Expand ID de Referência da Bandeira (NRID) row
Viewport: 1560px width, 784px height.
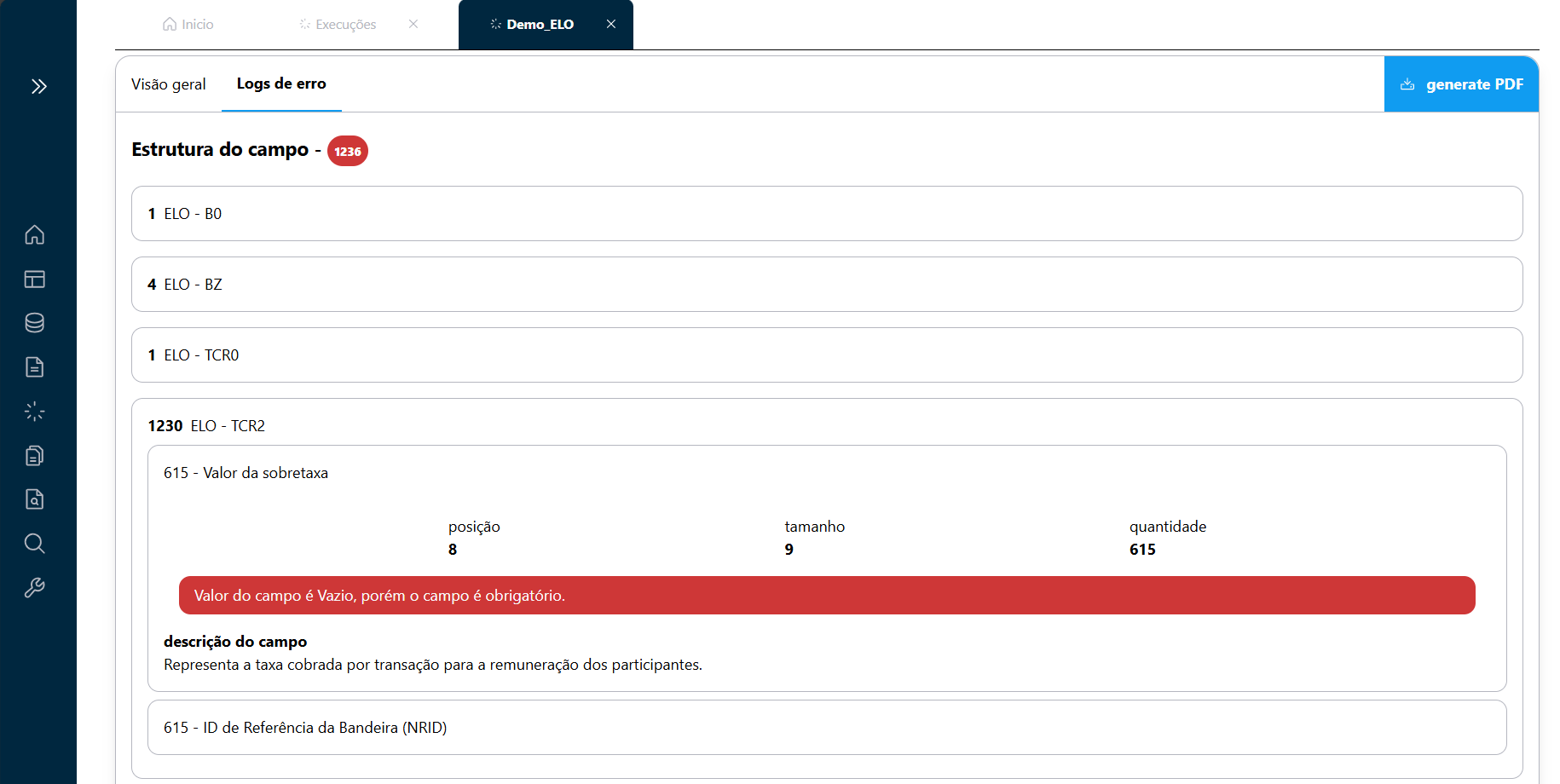pos(826,728)
